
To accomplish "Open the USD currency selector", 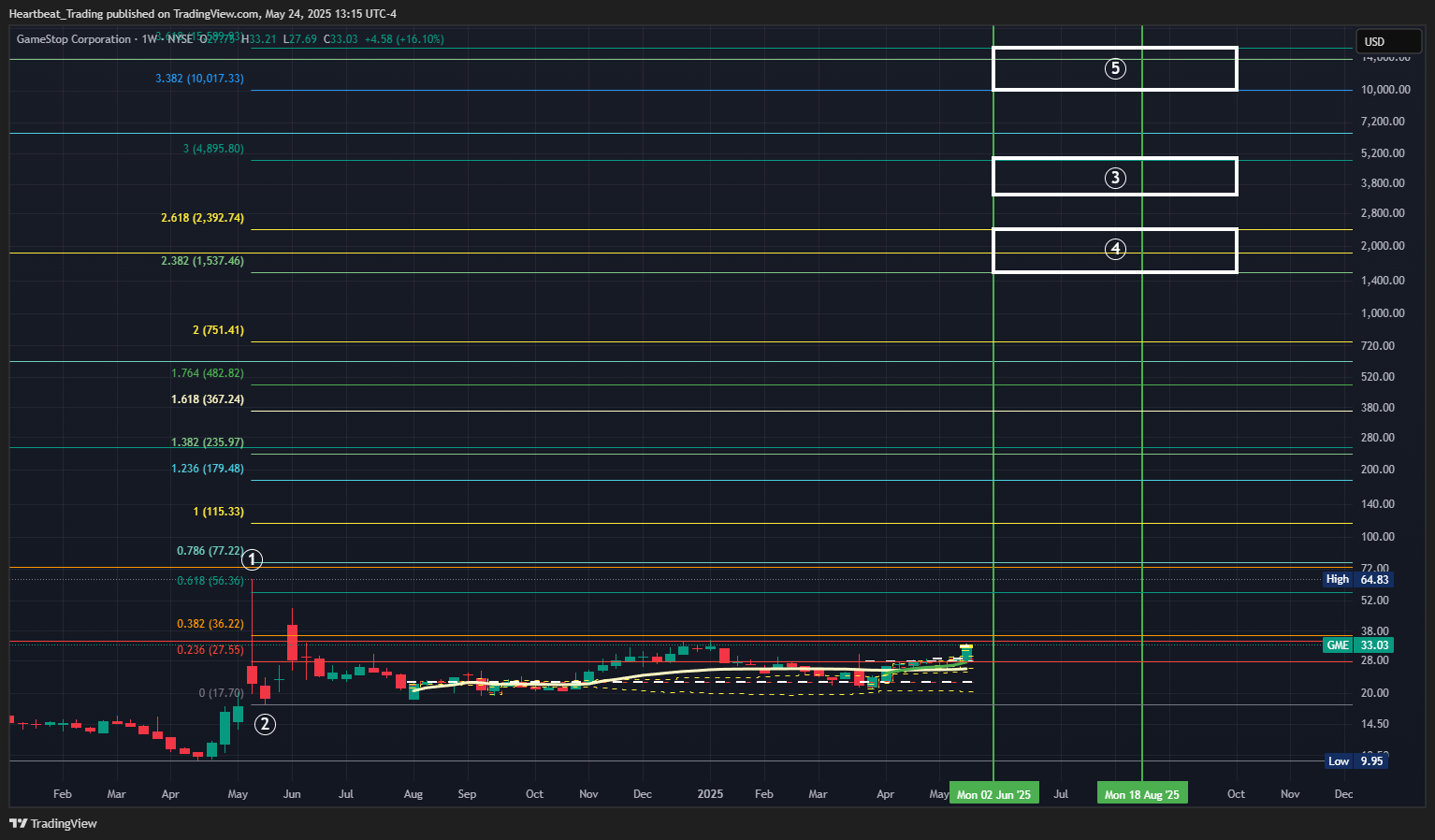I will [1389, 41].
